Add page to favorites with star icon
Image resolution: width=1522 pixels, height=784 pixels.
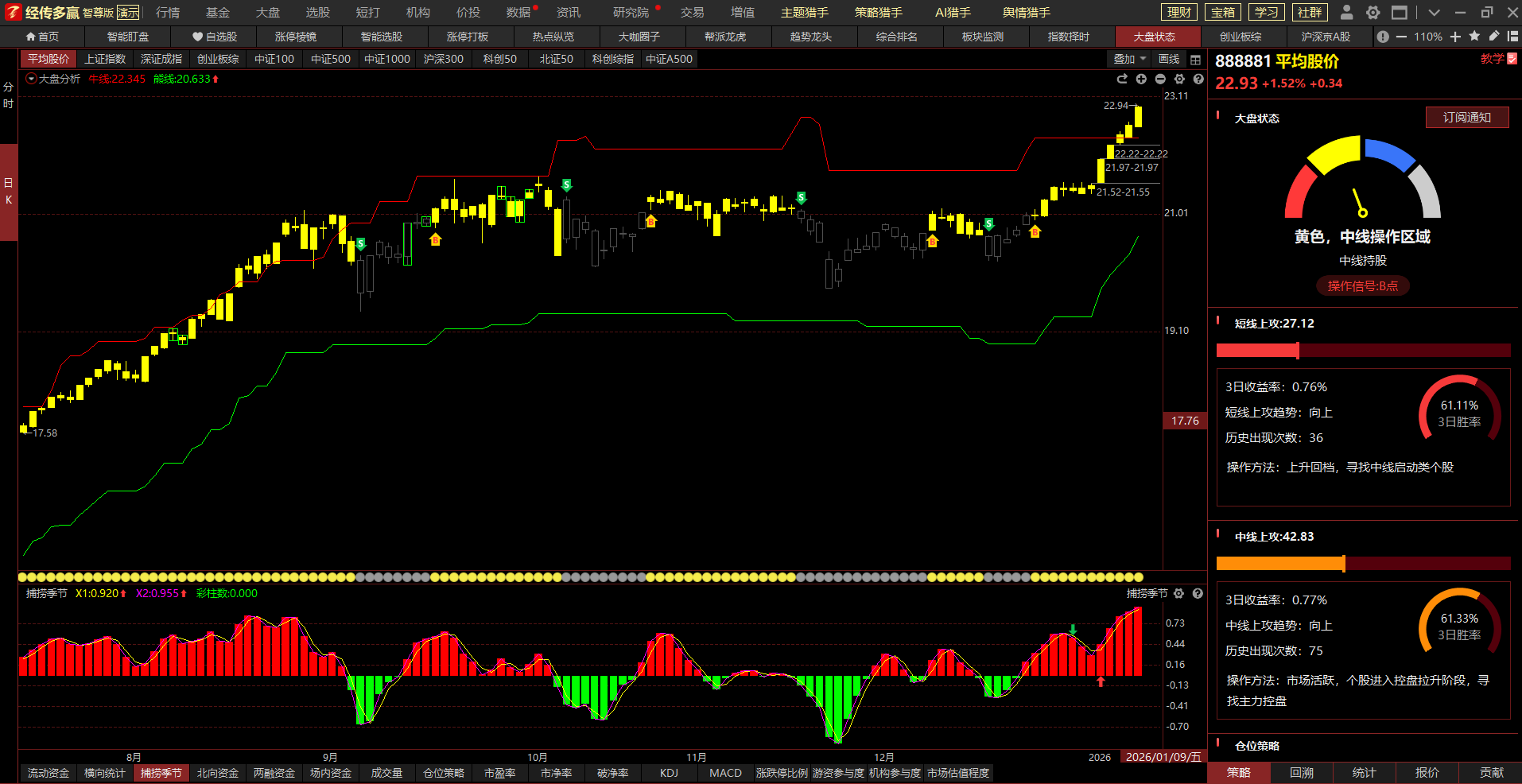pos(1474,37)
